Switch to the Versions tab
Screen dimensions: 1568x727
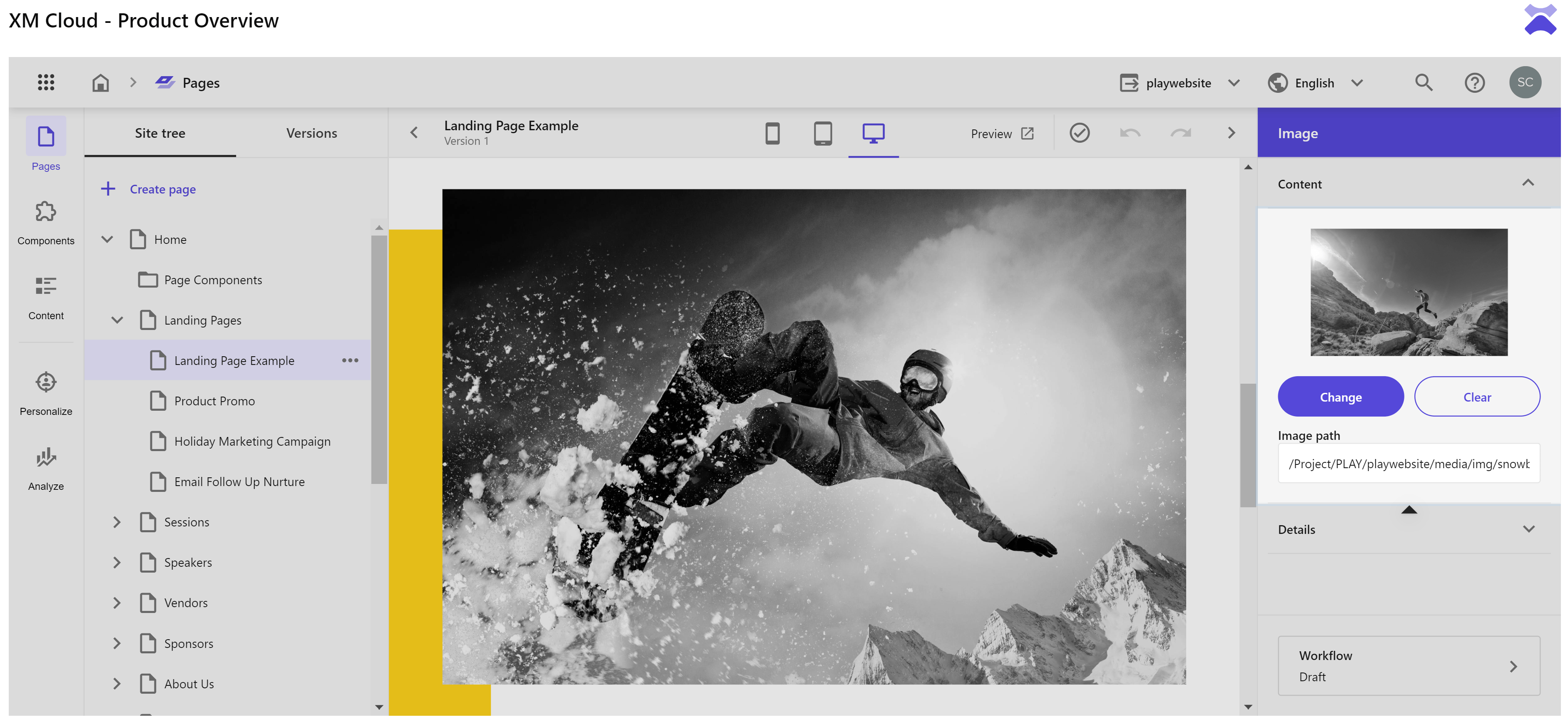point(311,133)
